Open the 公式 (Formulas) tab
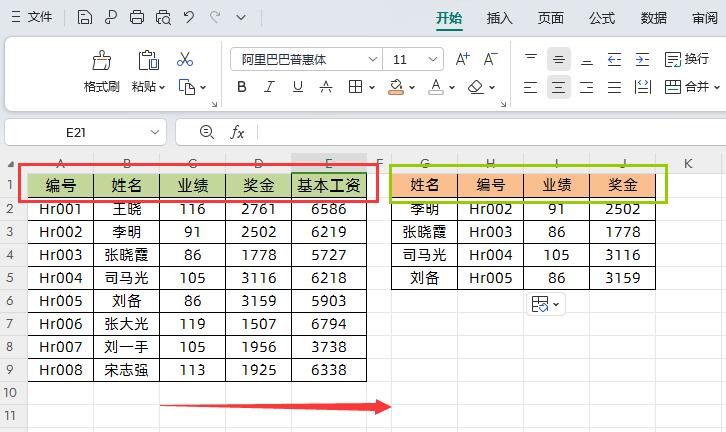The height and width of the screenshot is (432, 726). point(602,18)
